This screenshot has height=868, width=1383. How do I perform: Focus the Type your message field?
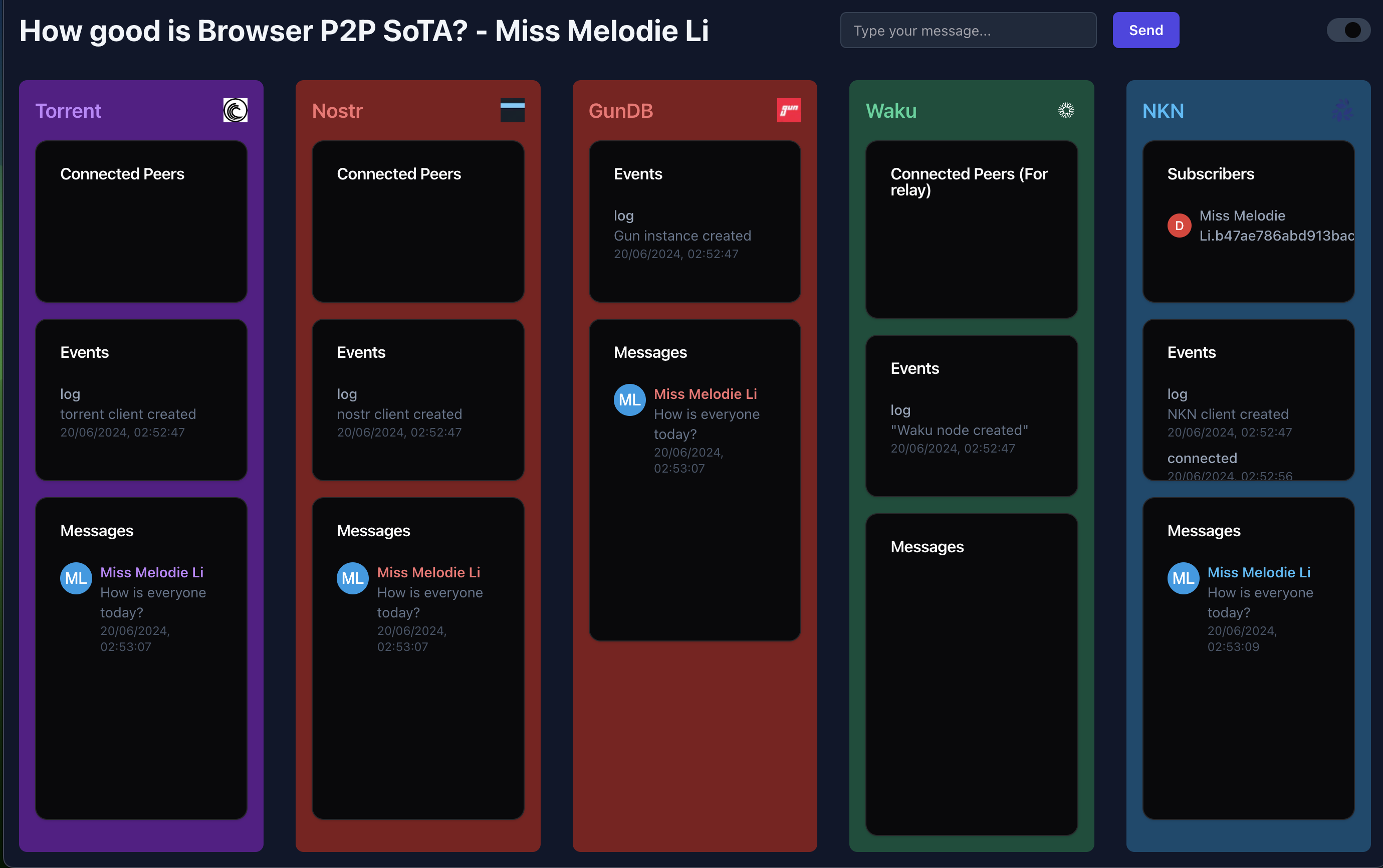pos(968,31)
